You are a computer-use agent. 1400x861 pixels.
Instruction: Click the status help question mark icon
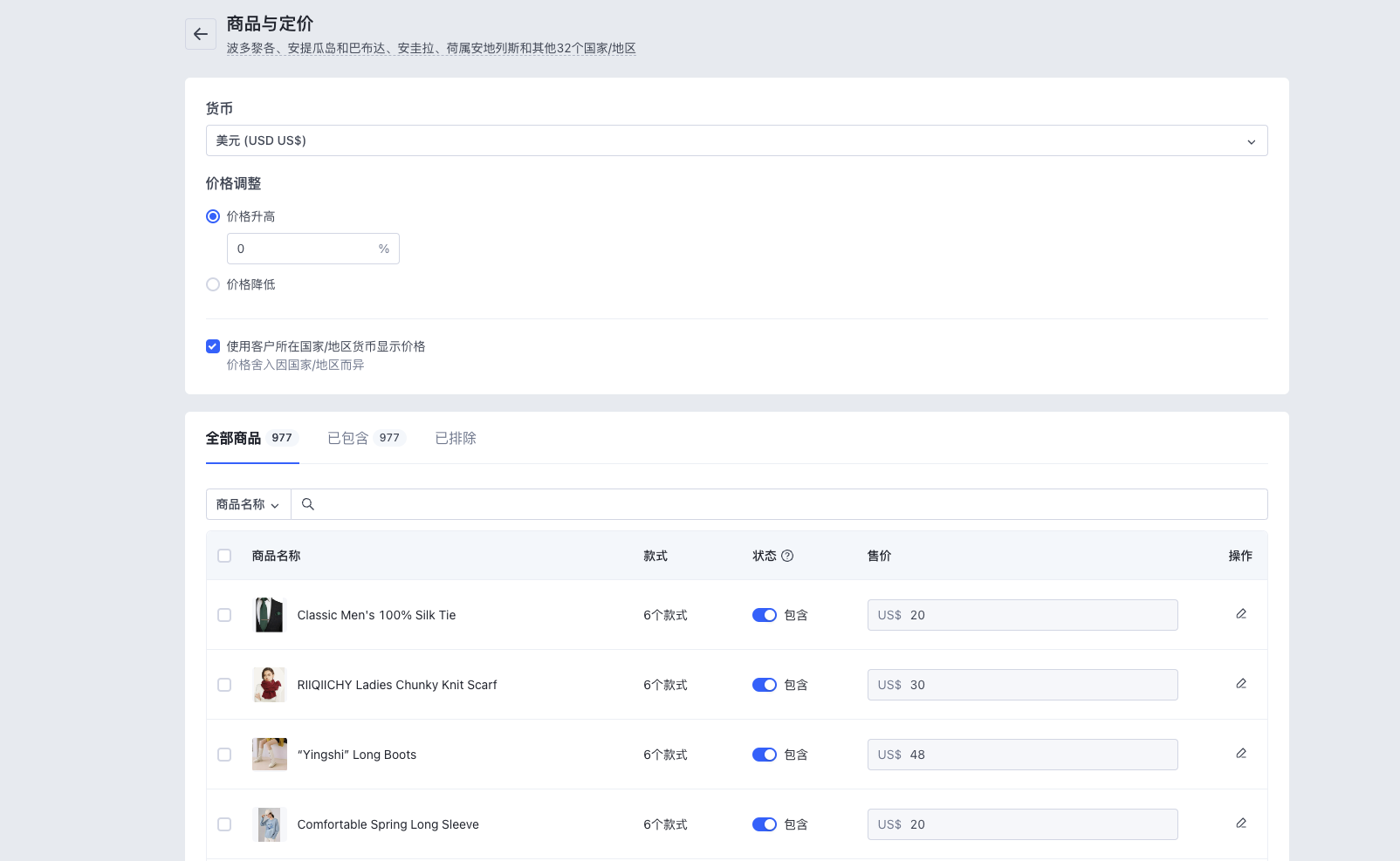point(787,556)
